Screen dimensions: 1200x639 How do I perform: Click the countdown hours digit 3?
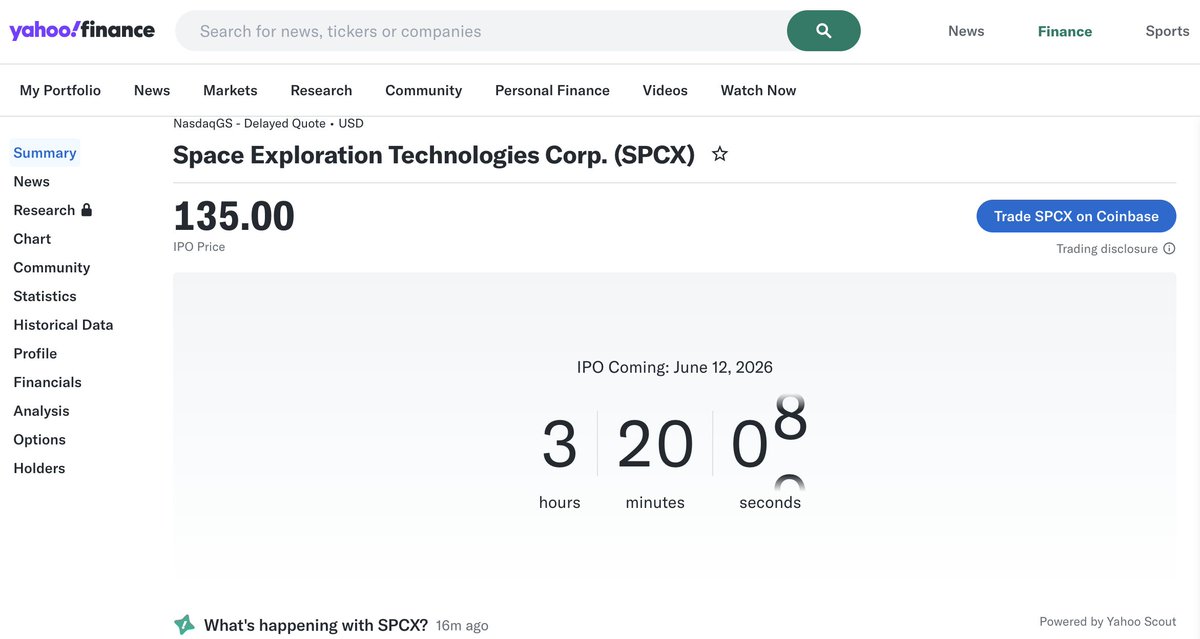click(x=559, y=445)
